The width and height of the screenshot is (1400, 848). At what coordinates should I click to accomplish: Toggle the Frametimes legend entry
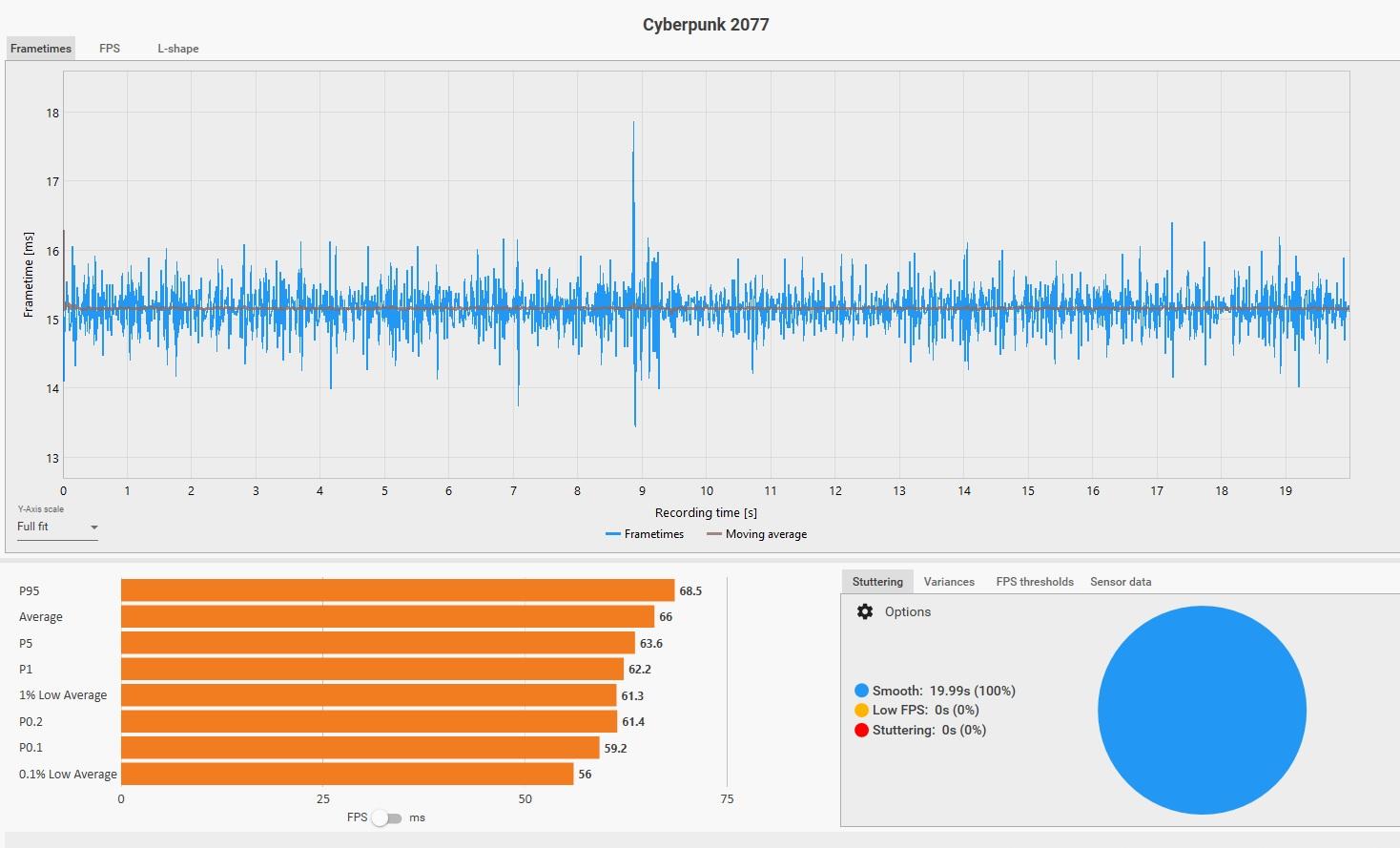(x=645, y=534)
